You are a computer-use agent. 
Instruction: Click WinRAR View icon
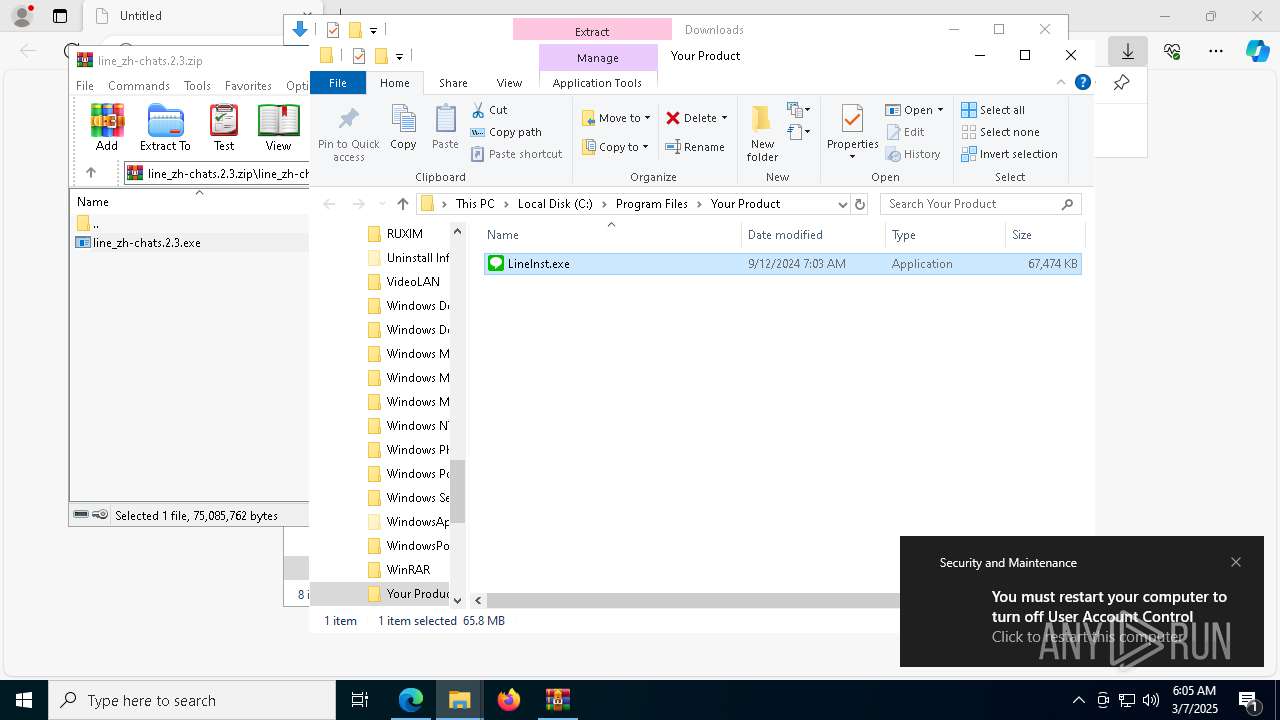278,127
